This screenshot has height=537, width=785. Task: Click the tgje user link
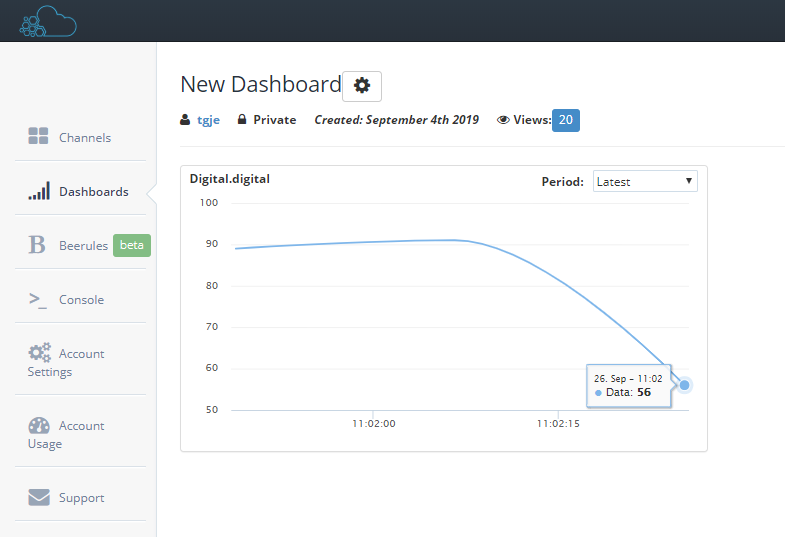[208, 120]
